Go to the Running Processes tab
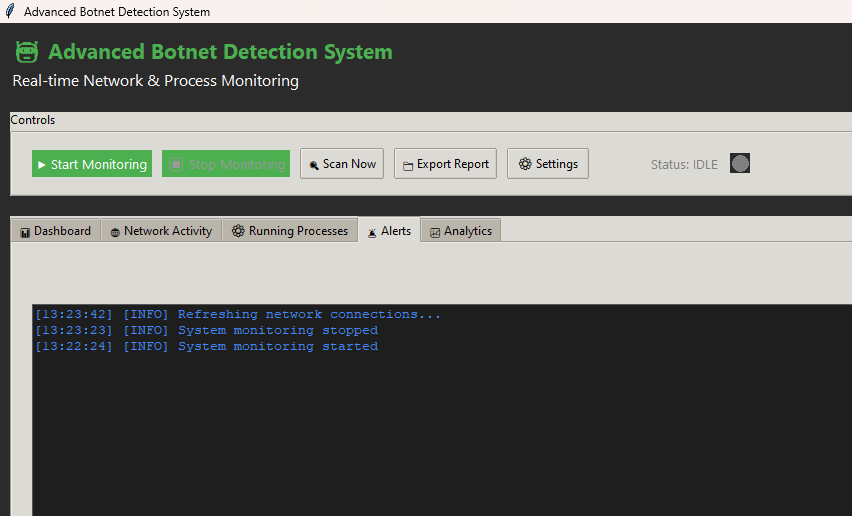The image size is (852, 516). click(290, 231)
